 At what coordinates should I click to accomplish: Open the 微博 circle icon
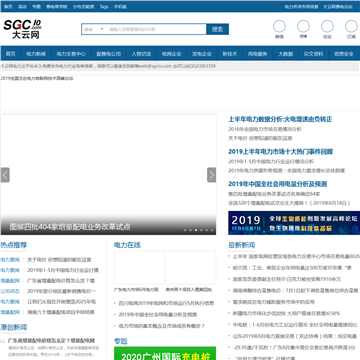[x=303, y=26]
